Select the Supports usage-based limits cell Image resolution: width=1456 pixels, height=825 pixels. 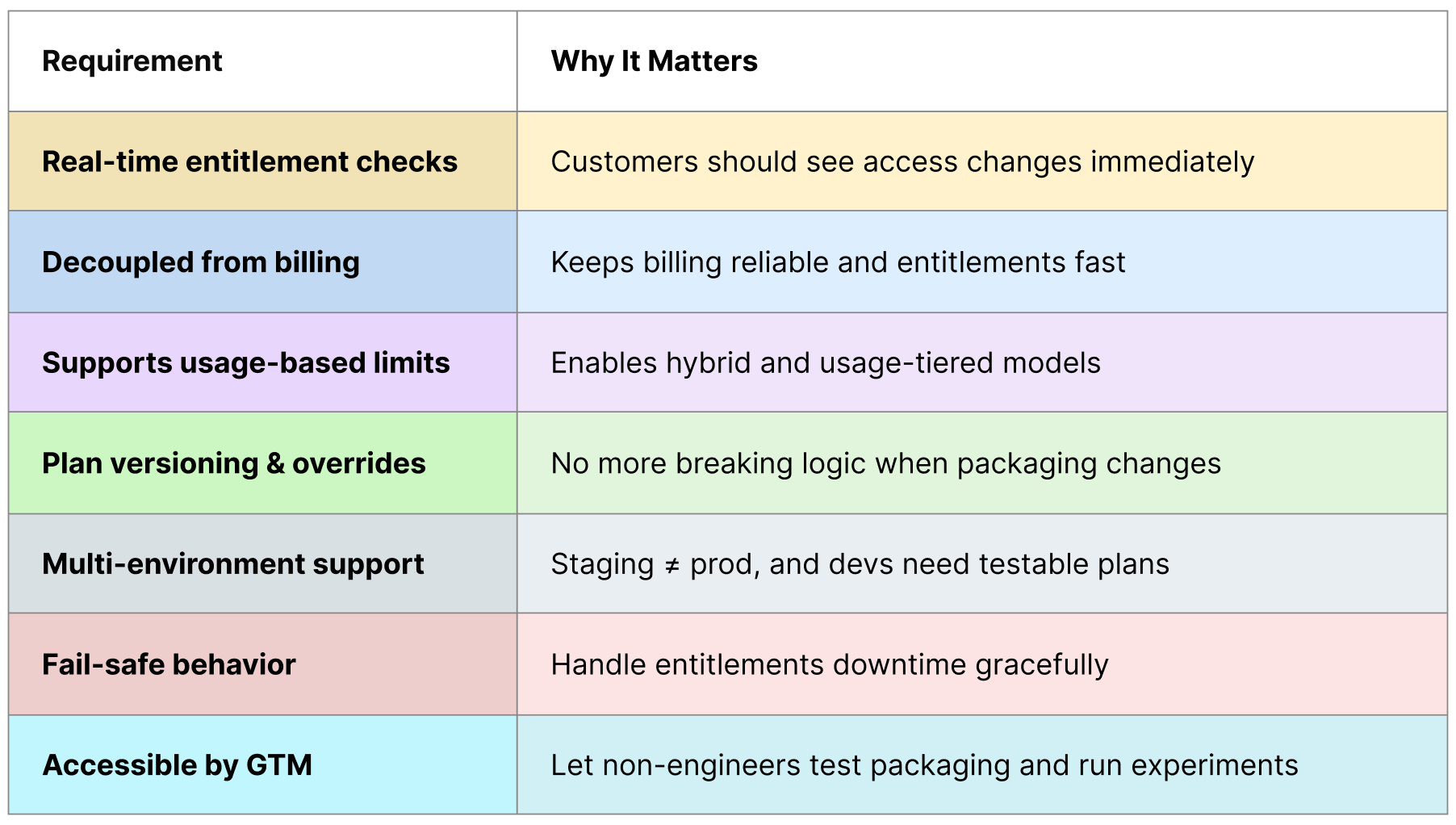point(262,362)
